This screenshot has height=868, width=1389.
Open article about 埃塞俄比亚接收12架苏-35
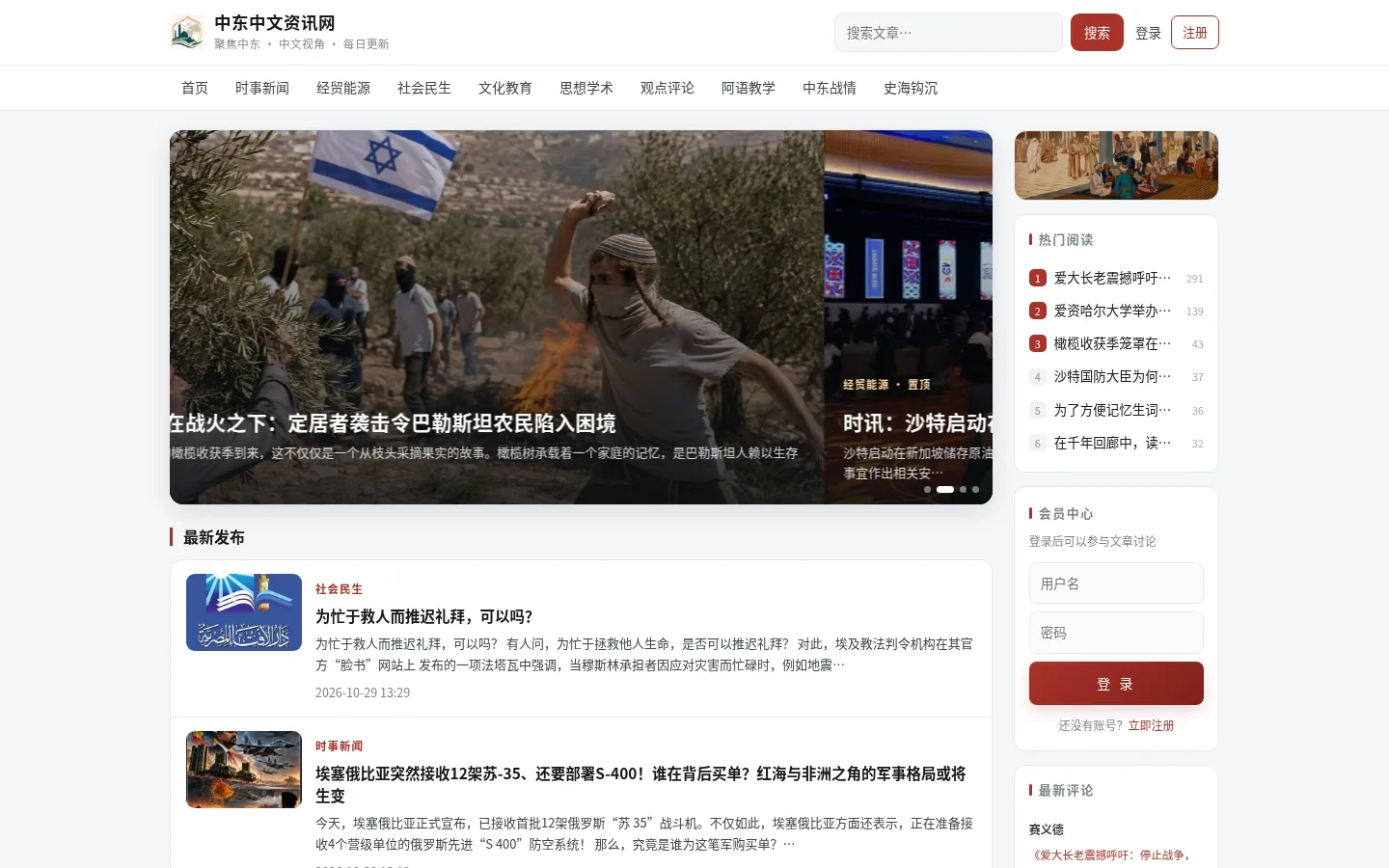(640, 784)
